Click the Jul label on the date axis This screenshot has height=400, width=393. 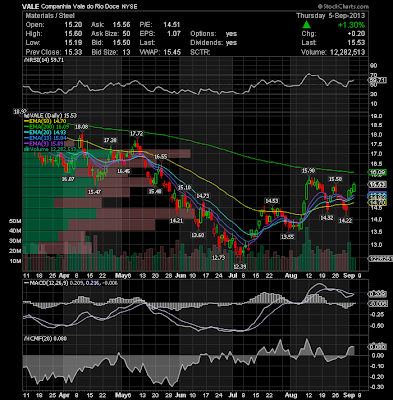click(234, 276)
